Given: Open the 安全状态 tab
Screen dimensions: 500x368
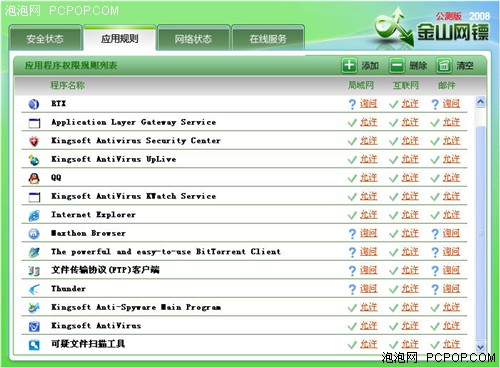Looking at the screenshot, I should click(45, 39).
